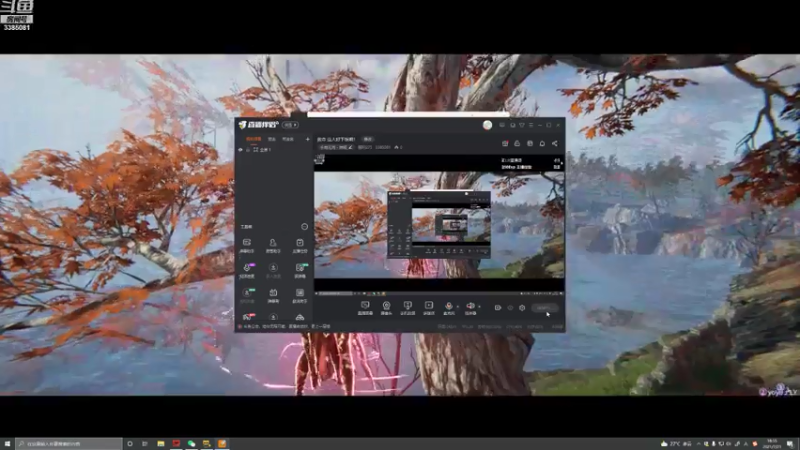Add a video media source

(x=429, y=308)
